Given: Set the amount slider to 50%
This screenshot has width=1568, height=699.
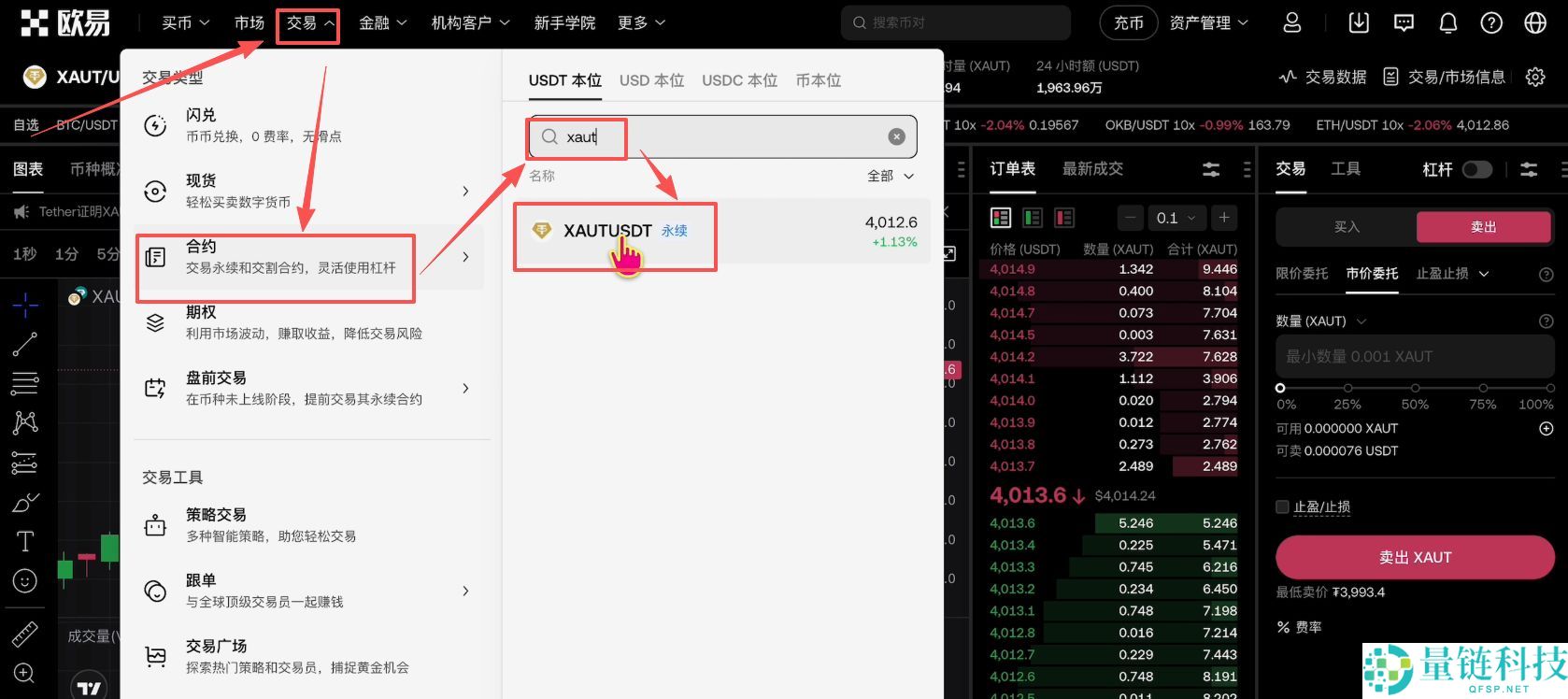Looking at the screenshot, I should [x=1415, y=388].
